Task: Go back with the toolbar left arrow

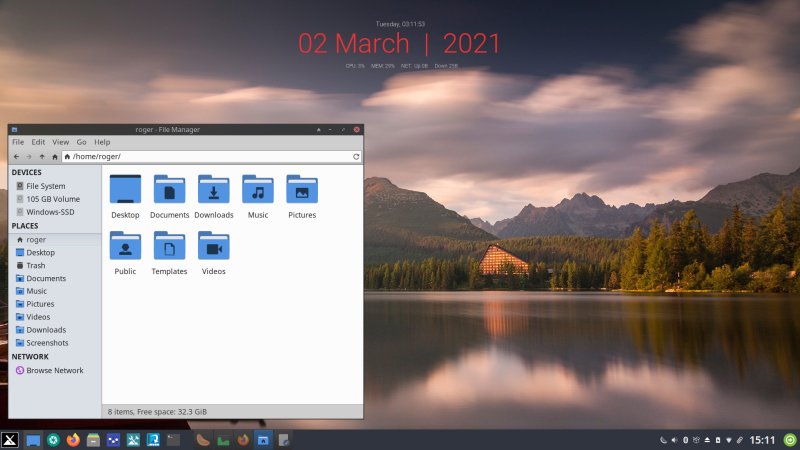Action: 16,157
